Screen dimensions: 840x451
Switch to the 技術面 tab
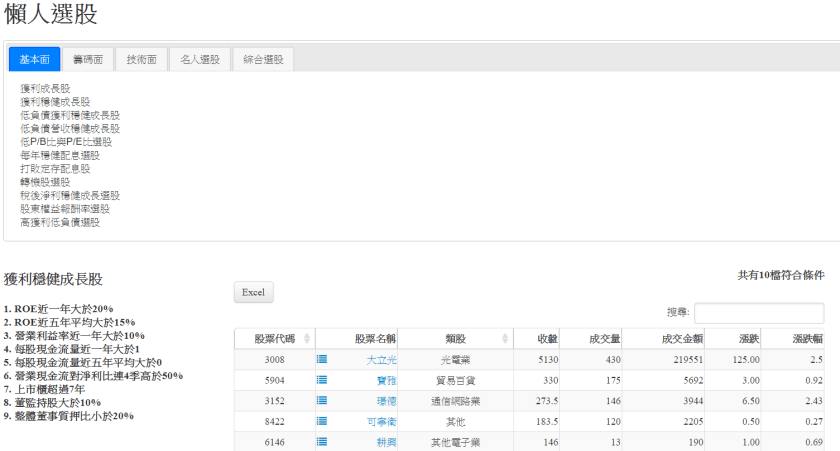pos(141,59)
